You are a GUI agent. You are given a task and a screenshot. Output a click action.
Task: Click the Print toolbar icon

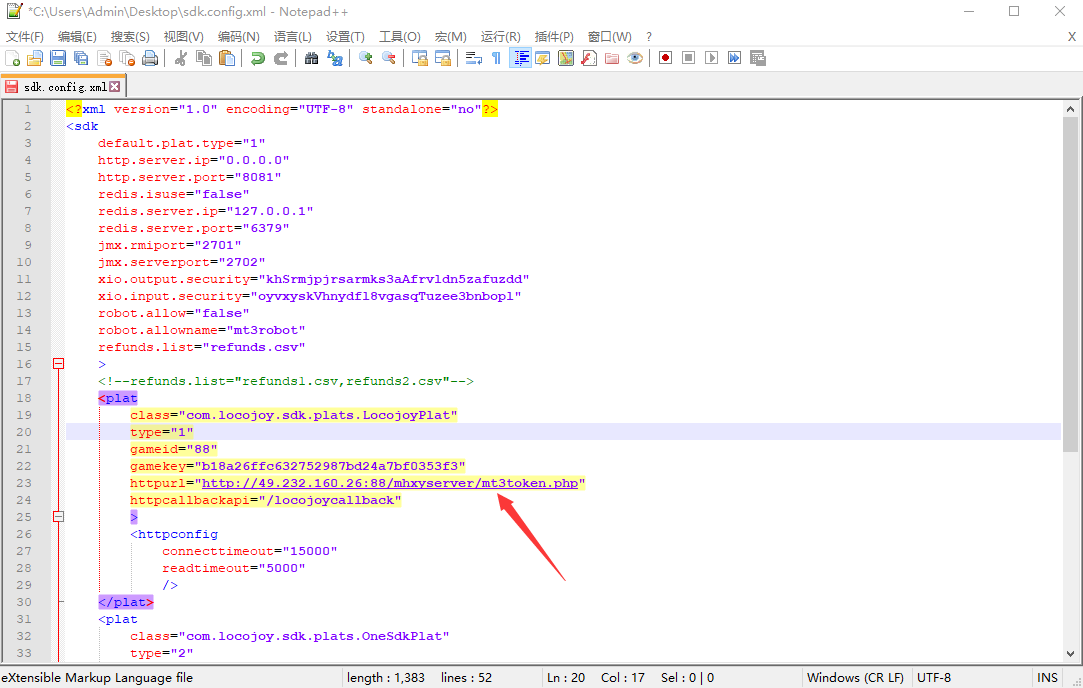(x=149, y=58)
